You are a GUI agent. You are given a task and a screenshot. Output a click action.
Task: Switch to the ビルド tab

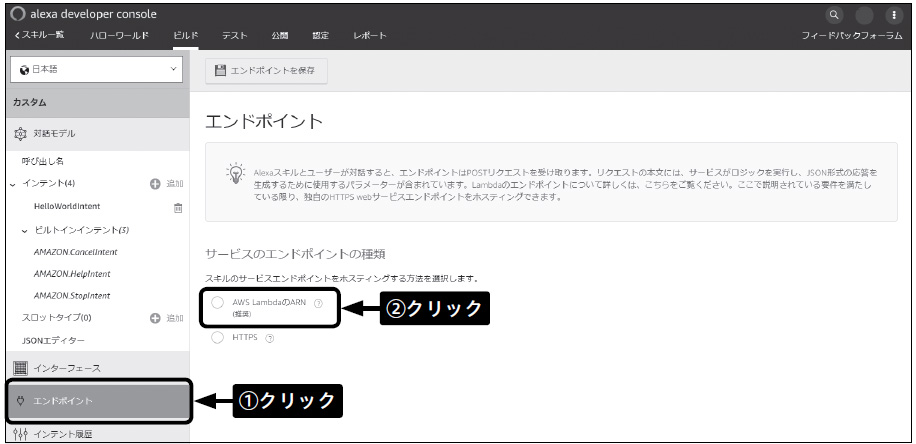click(x=186, y=36)
